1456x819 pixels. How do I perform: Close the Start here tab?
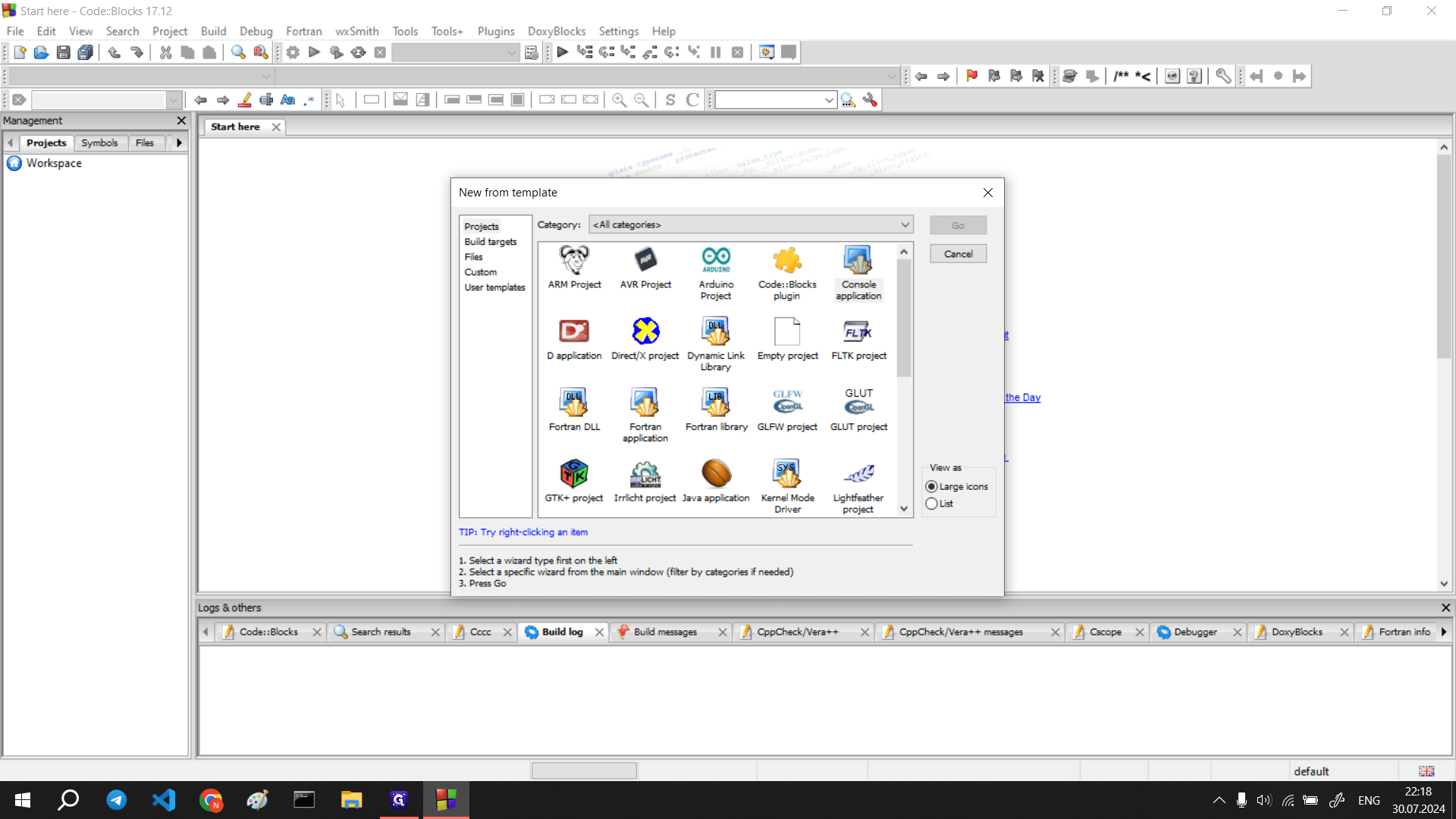point(277,127)
